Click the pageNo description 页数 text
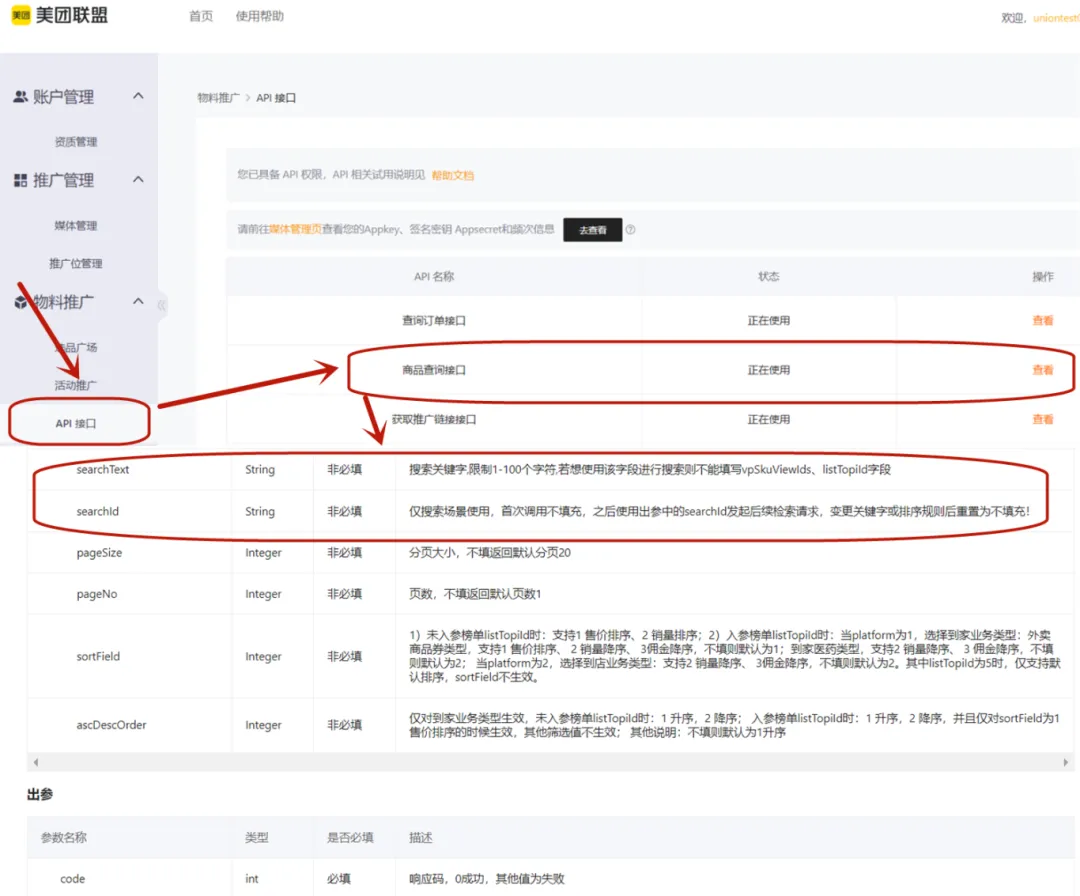 tap(475, 594)
